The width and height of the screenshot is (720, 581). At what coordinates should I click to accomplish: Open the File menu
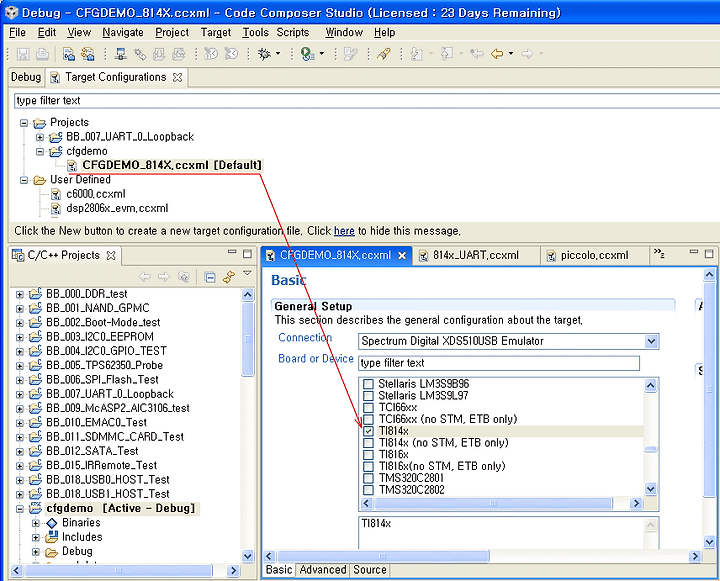(17, 33)
